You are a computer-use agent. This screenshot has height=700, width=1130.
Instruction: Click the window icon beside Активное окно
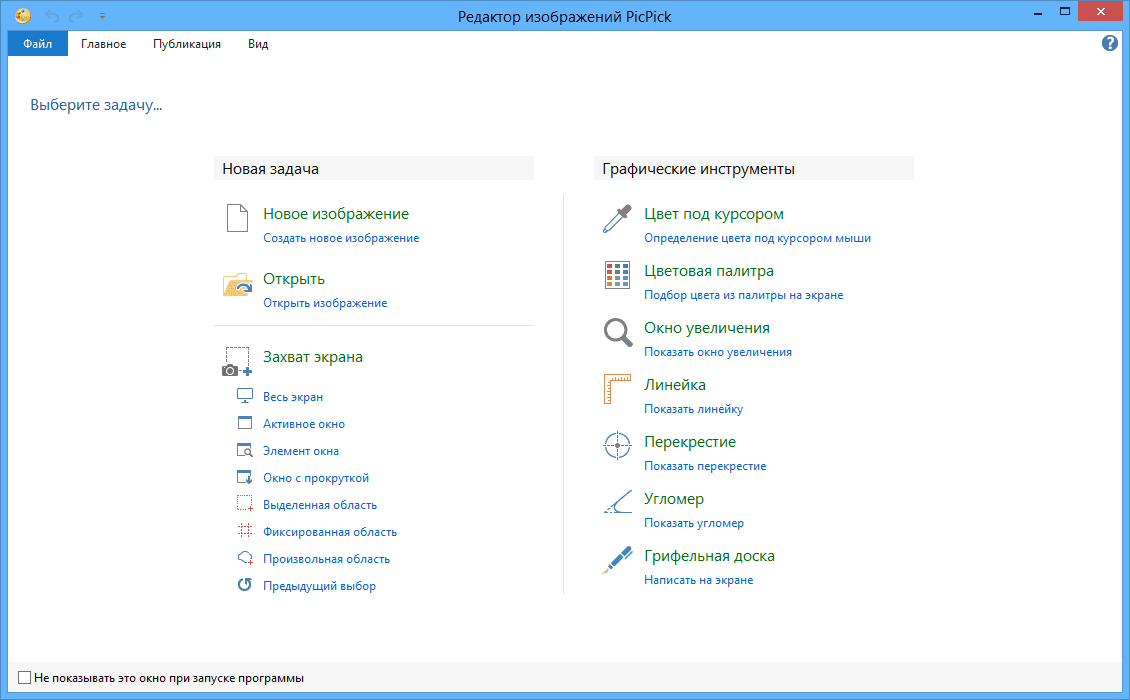[x=245, y=423]
